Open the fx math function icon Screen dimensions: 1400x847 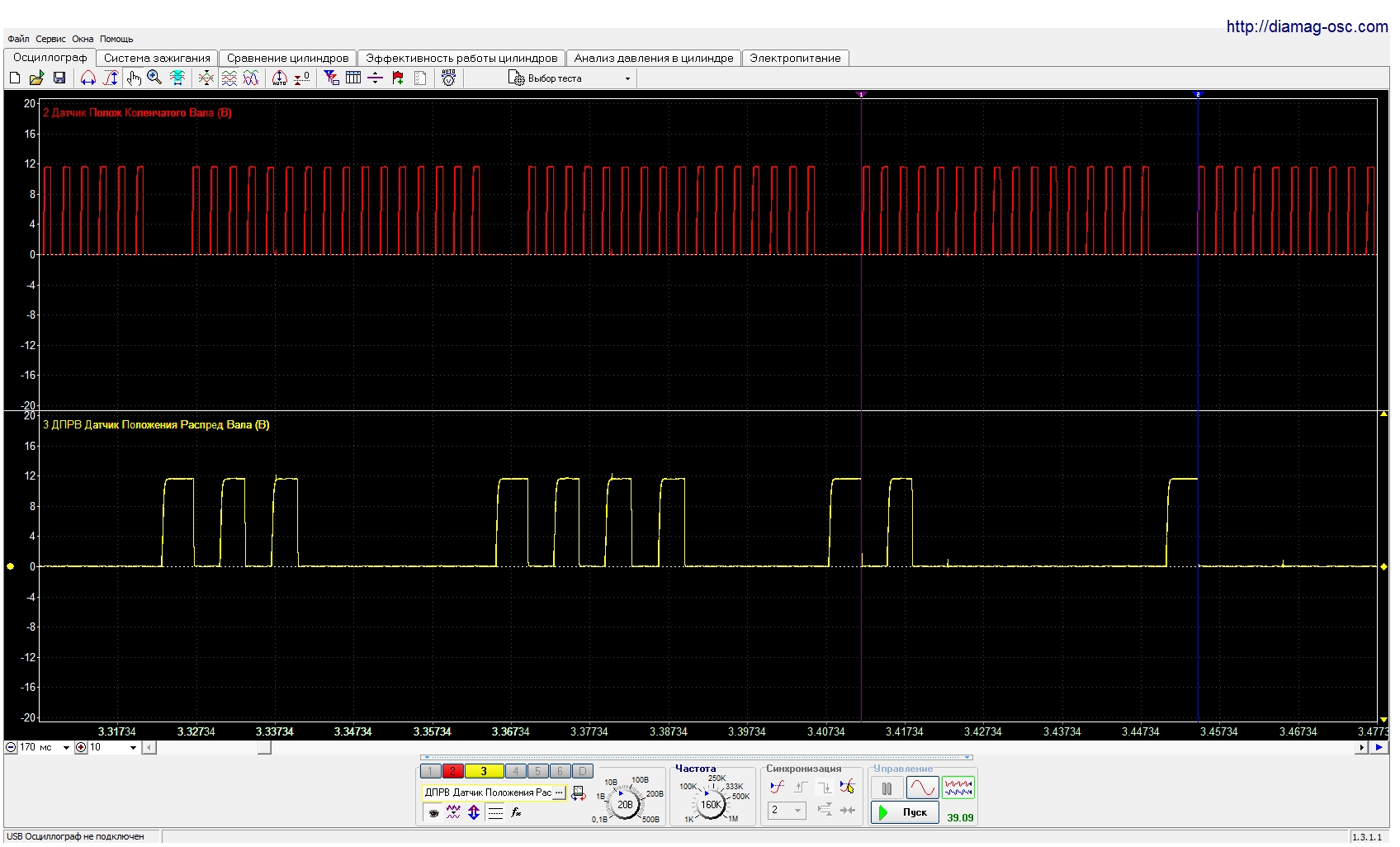[x=517, y=812]
